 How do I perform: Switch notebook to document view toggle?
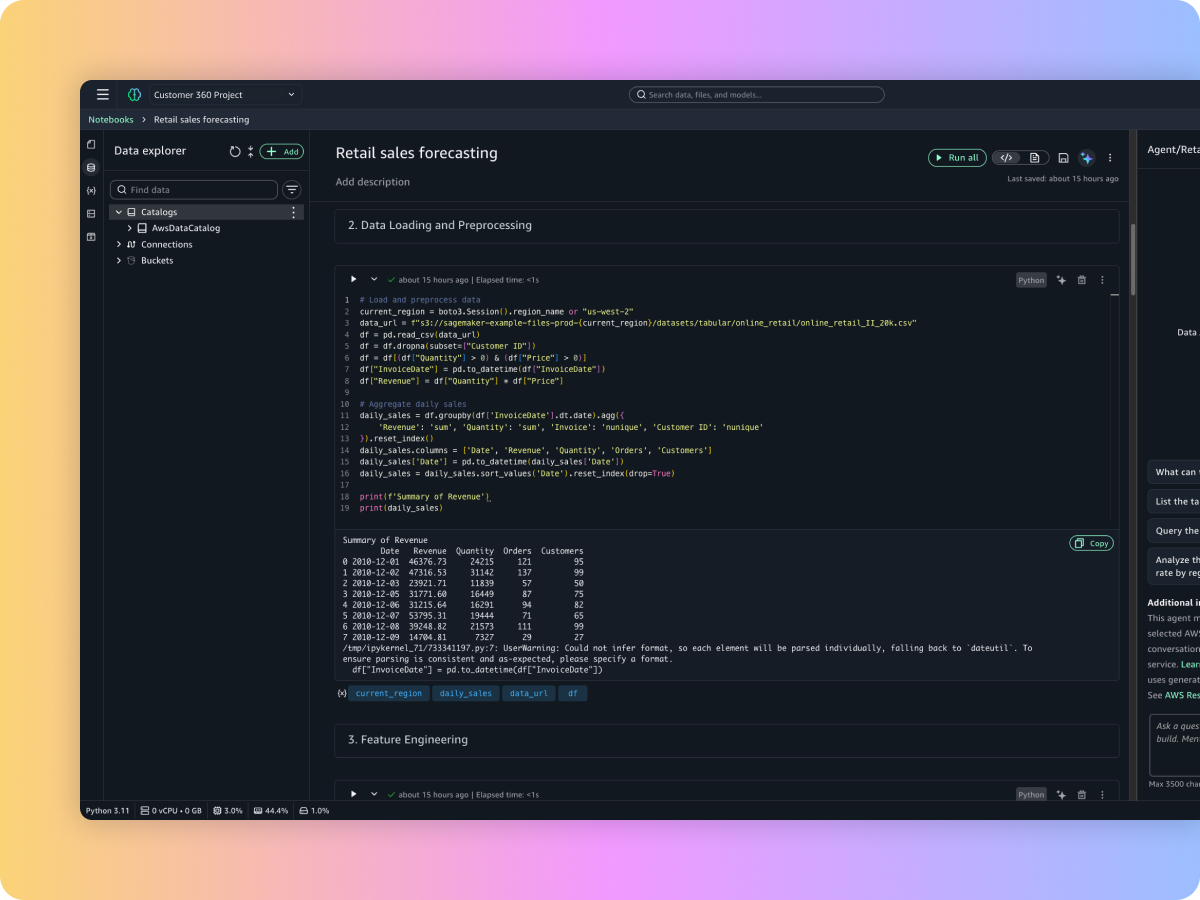tap(1034, 158)
